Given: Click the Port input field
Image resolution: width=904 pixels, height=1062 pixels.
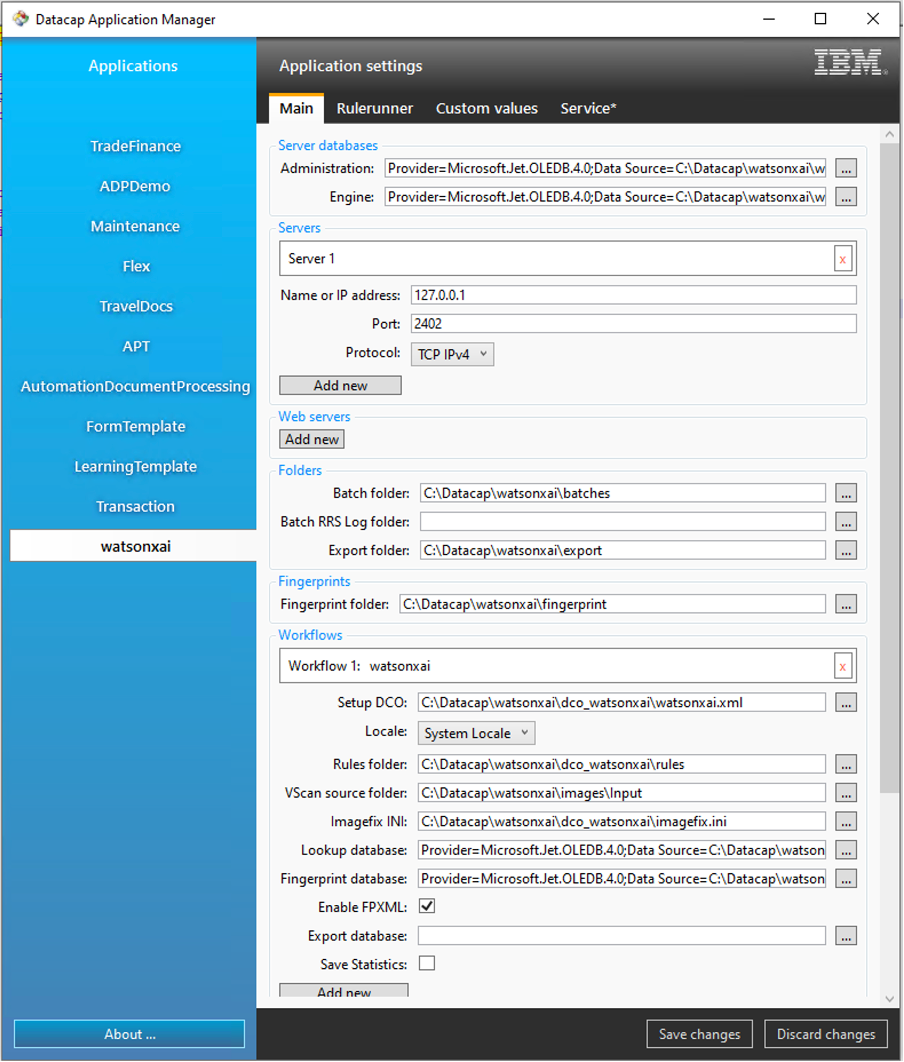Looking at the screenshot, I should pyautogui.click(x=633, y=324).
